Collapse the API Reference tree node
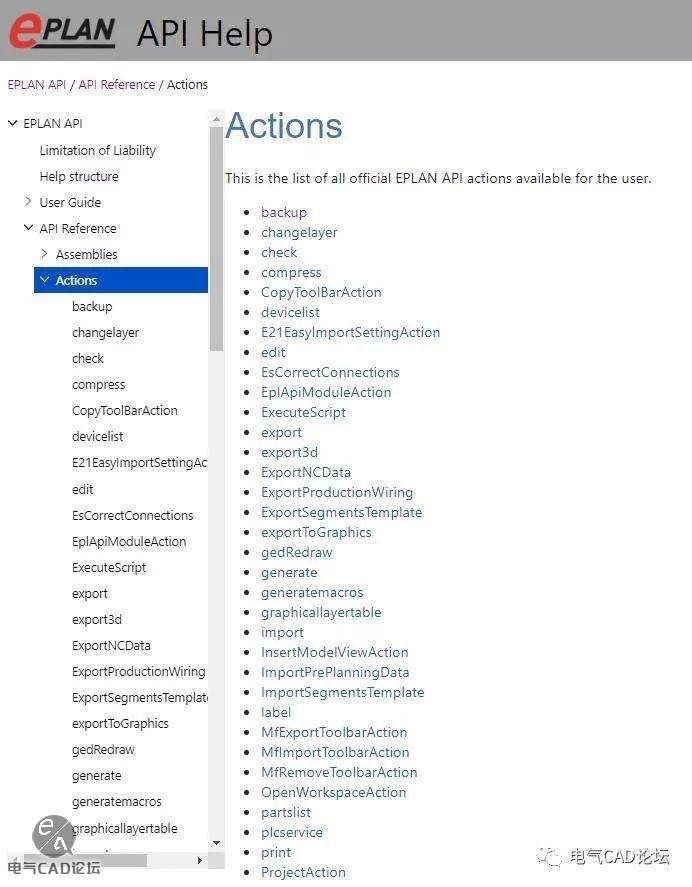 pos(29,228)
